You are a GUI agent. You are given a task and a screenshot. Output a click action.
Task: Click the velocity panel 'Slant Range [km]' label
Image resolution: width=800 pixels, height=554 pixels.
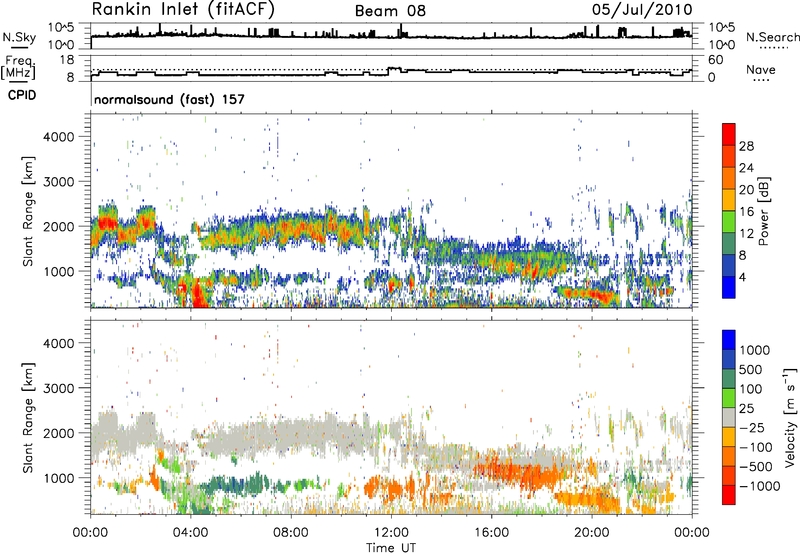[28, 417]
